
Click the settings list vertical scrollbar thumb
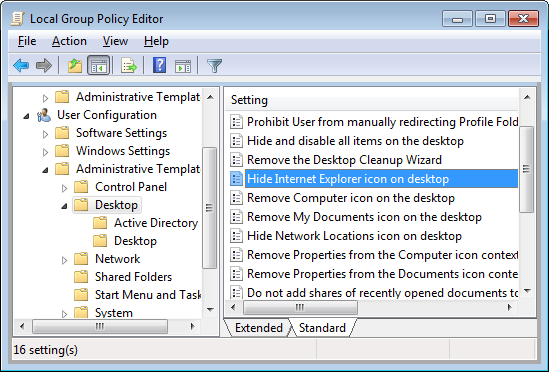tap(526, 169)
